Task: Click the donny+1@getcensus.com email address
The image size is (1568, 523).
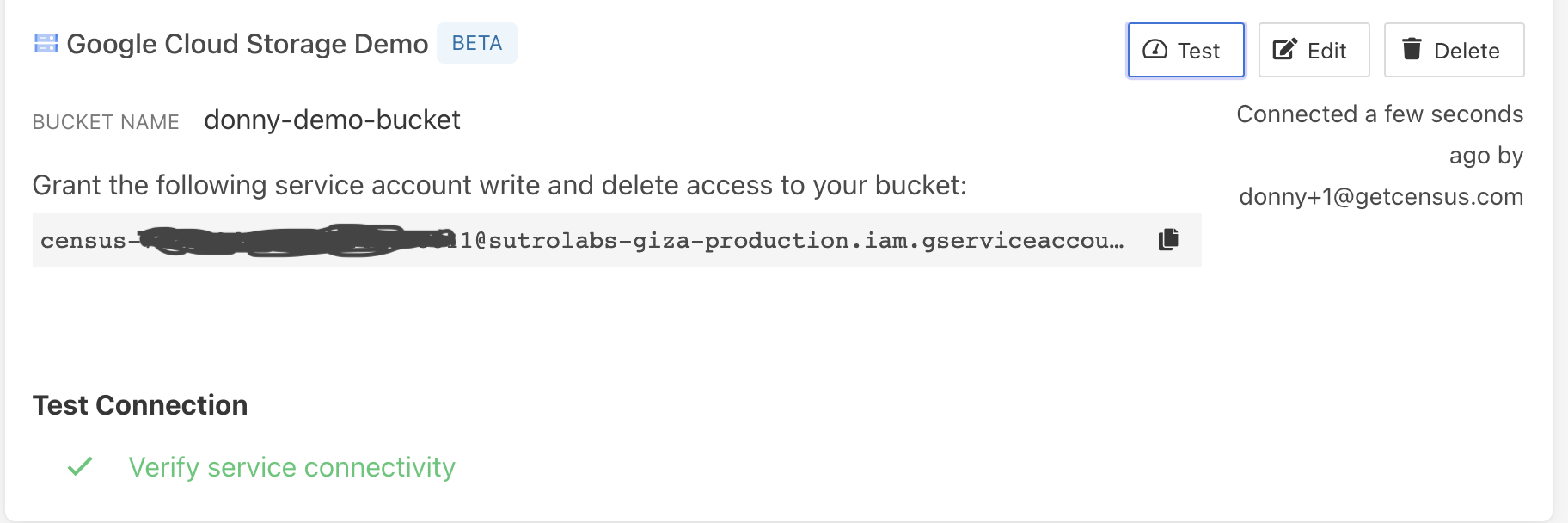Action: (x=1381, y=197)
